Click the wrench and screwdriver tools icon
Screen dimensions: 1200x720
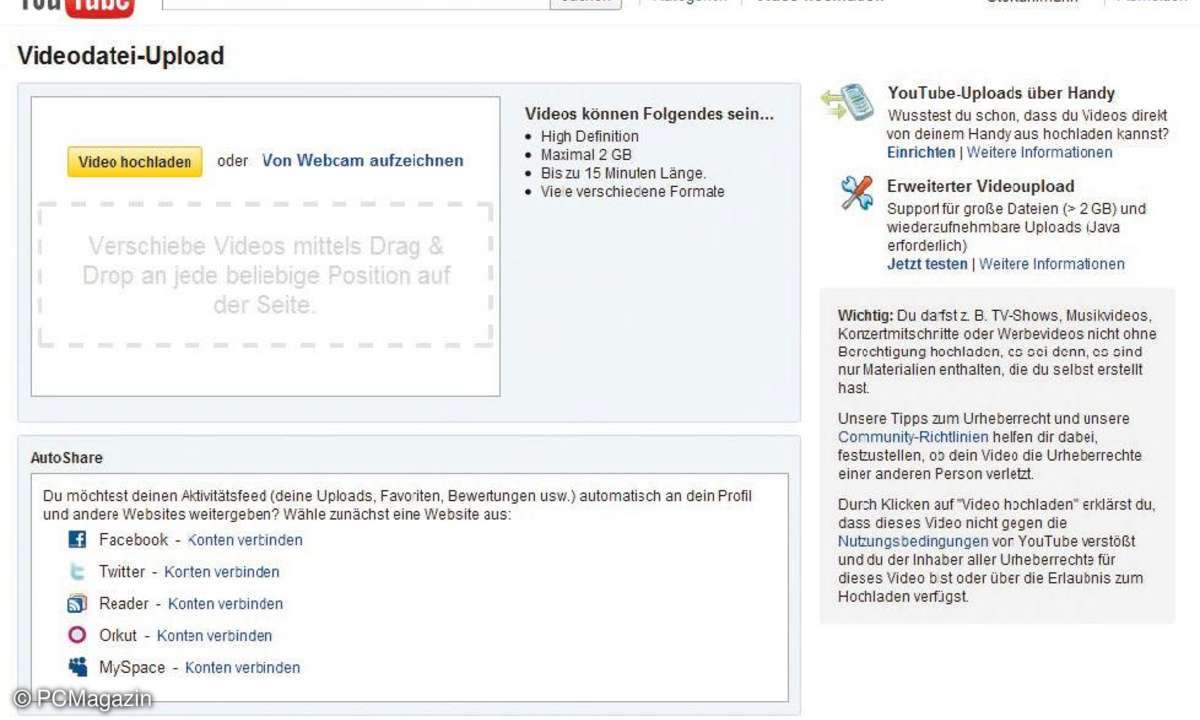(857, 193)
